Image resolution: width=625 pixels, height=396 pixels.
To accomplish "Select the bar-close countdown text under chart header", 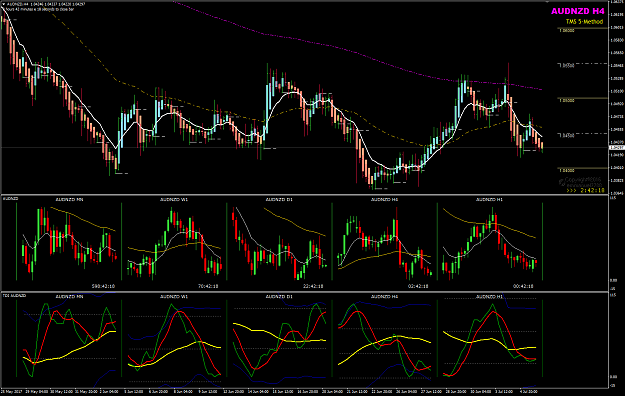I will (x=40, y=9).
